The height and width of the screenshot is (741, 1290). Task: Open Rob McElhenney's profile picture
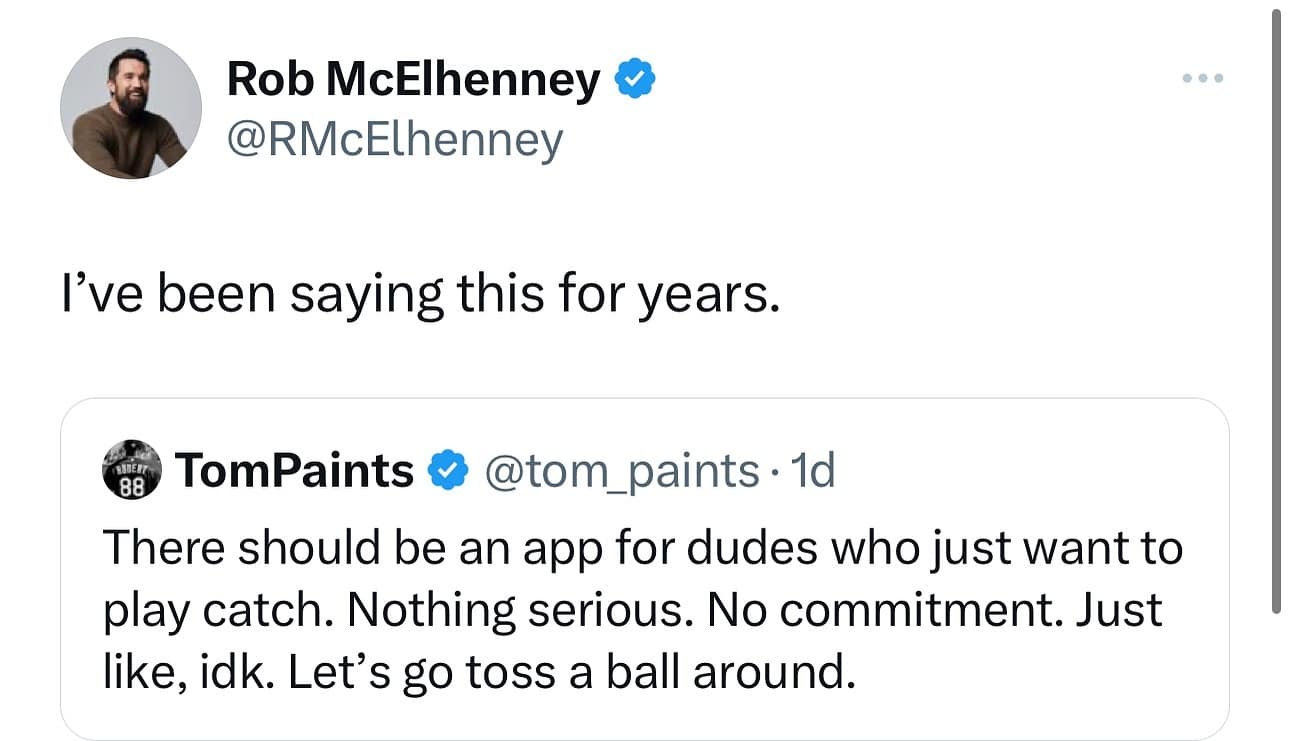tap(131, 108)
